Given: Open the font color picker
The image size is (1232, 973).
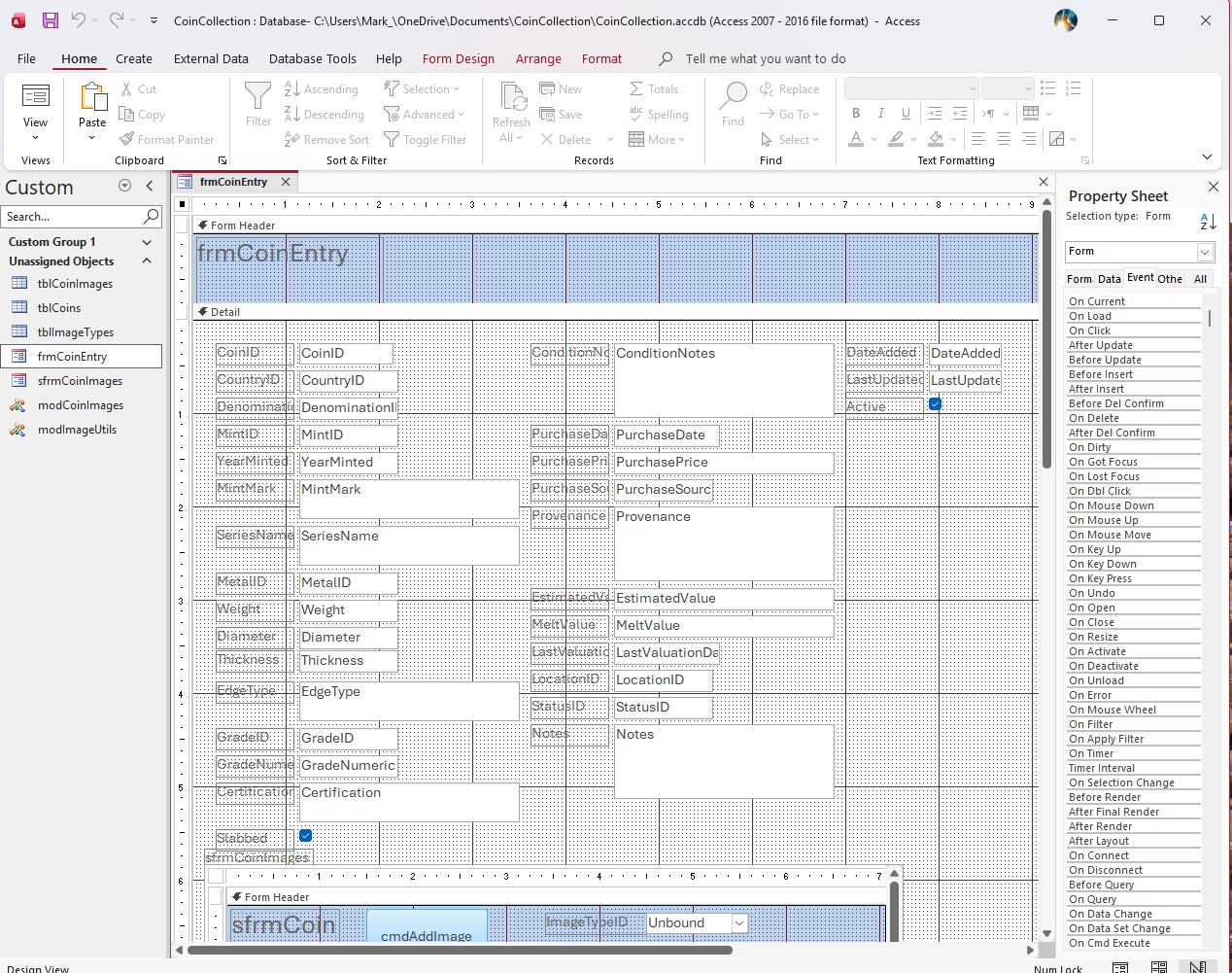Looking at the screenshot, I should (x=873, y=139).
